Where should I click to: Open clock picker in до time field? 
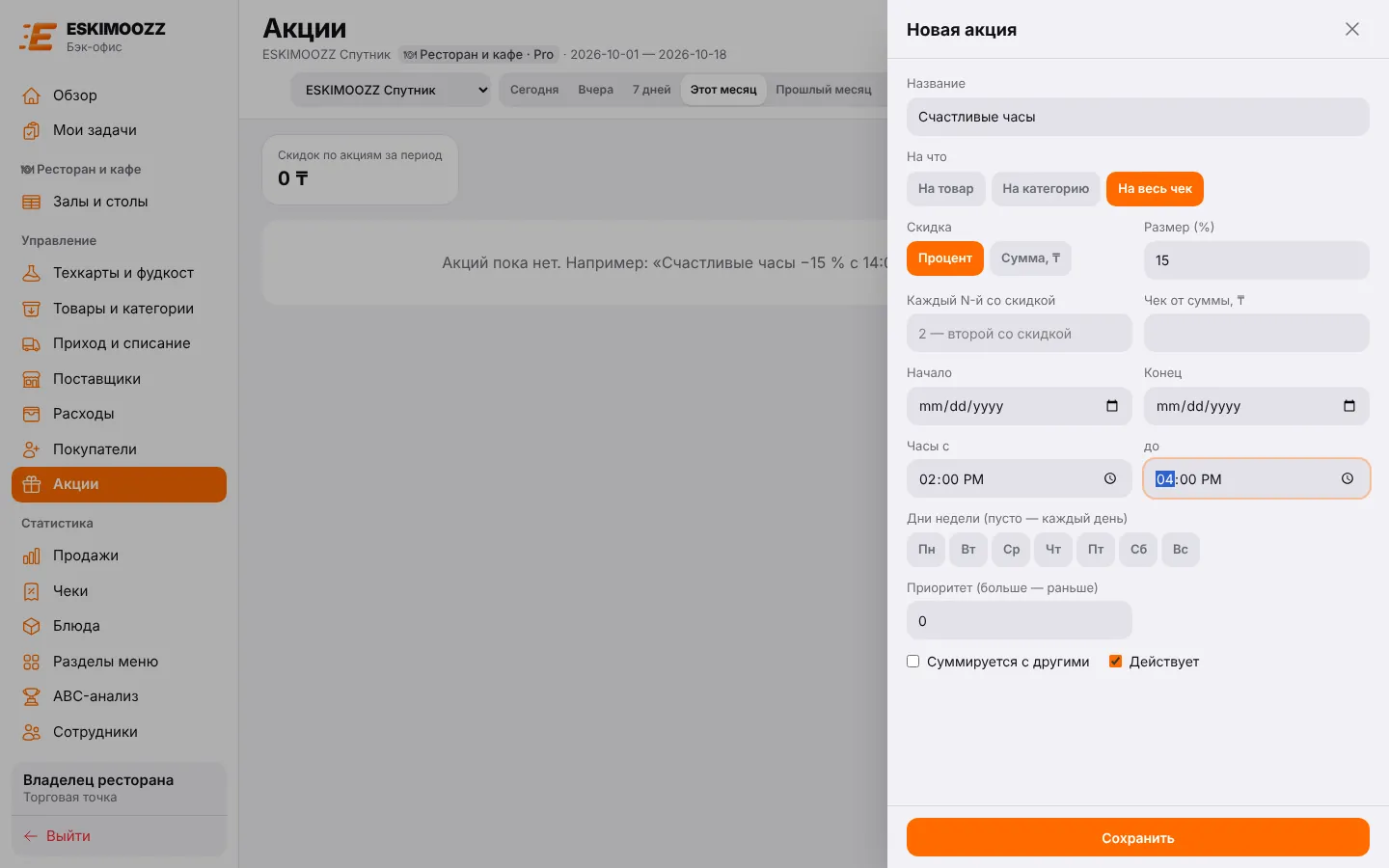click(x=1348, y=478)
